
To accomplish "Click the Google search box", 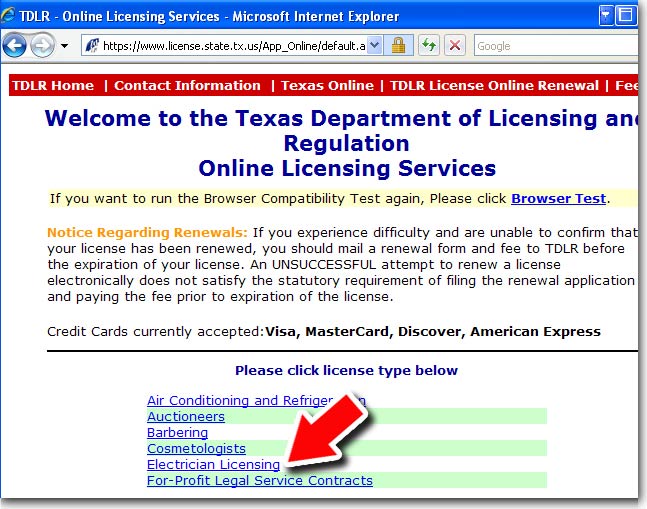I will click(556, 46).
